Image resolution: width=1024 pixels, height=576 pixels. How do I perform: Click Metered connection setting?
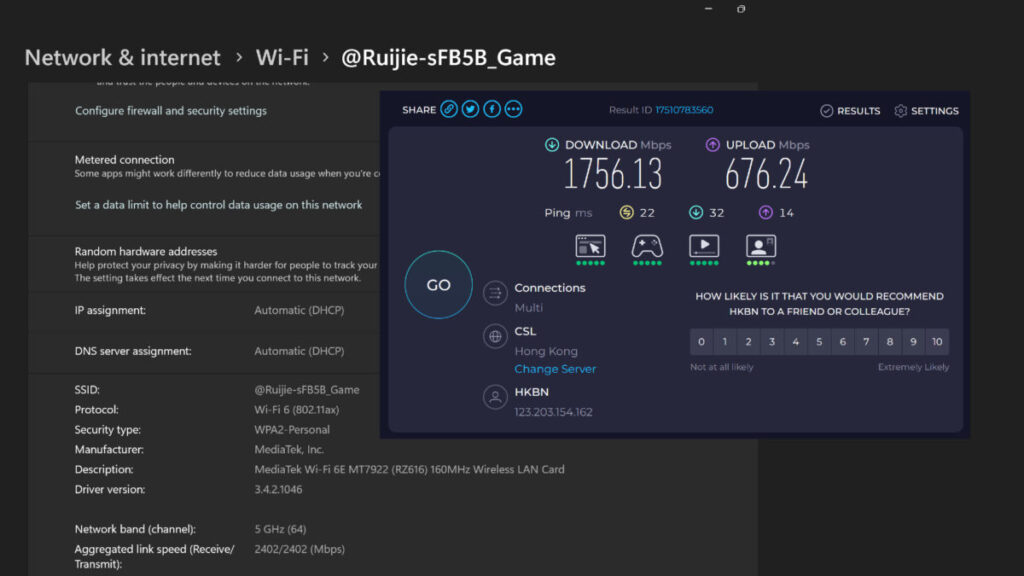coord(124,159)
